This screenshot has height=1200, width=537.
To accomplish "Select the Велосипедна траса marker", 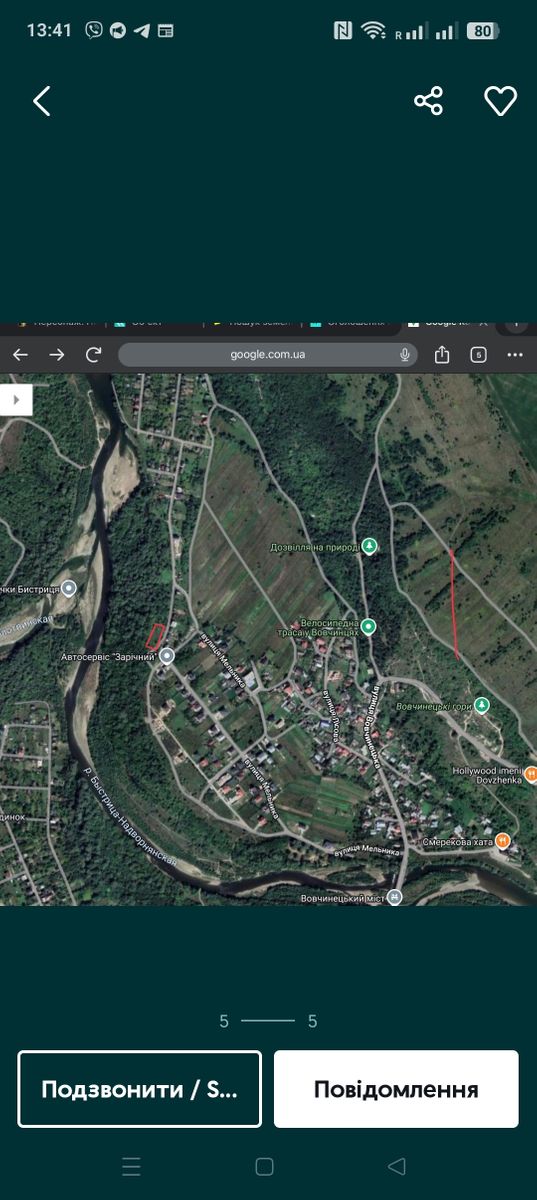I will (368, 627).
